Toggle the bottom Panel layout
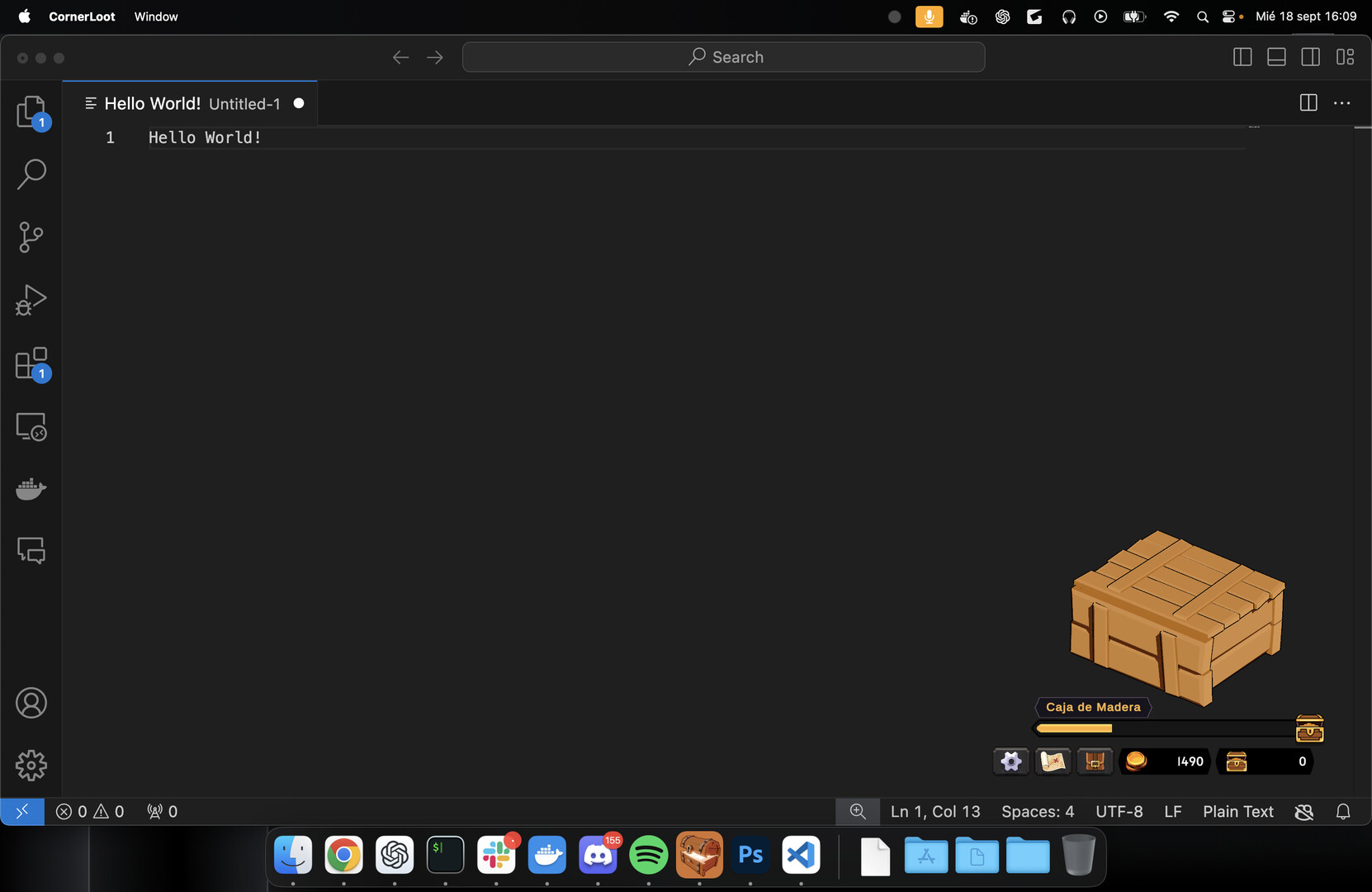 point(1276,56)
